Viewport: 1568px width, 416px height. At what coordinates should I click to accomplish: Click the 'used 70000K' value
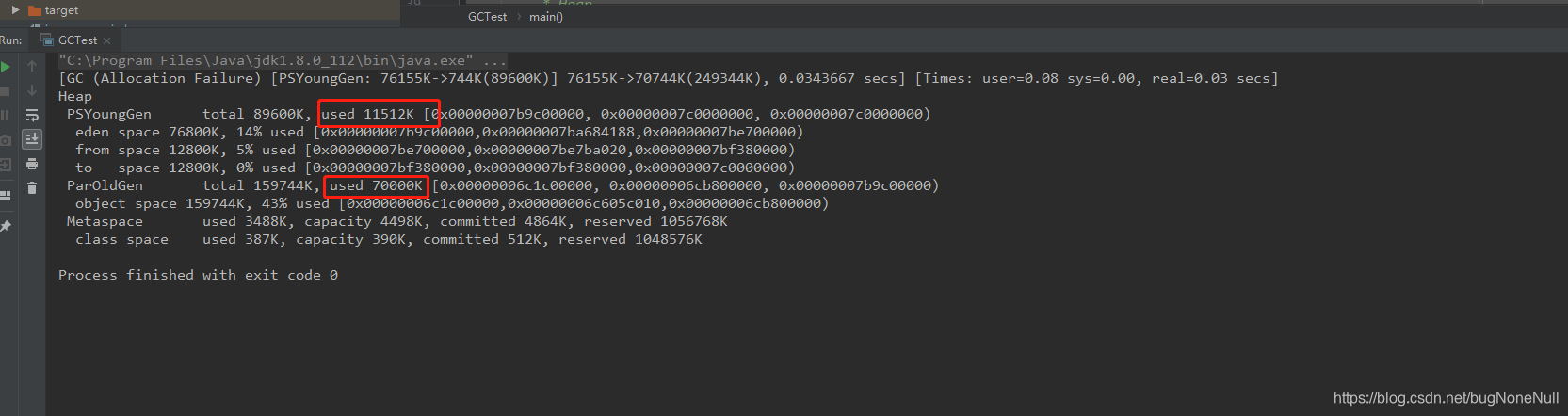tap(376, 185)
